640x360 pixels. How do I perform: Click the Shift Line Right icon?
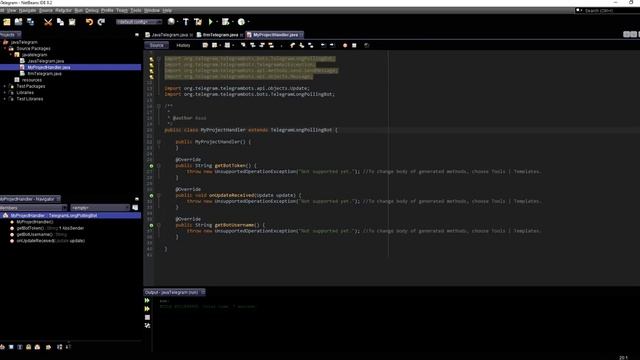[332, 45]
